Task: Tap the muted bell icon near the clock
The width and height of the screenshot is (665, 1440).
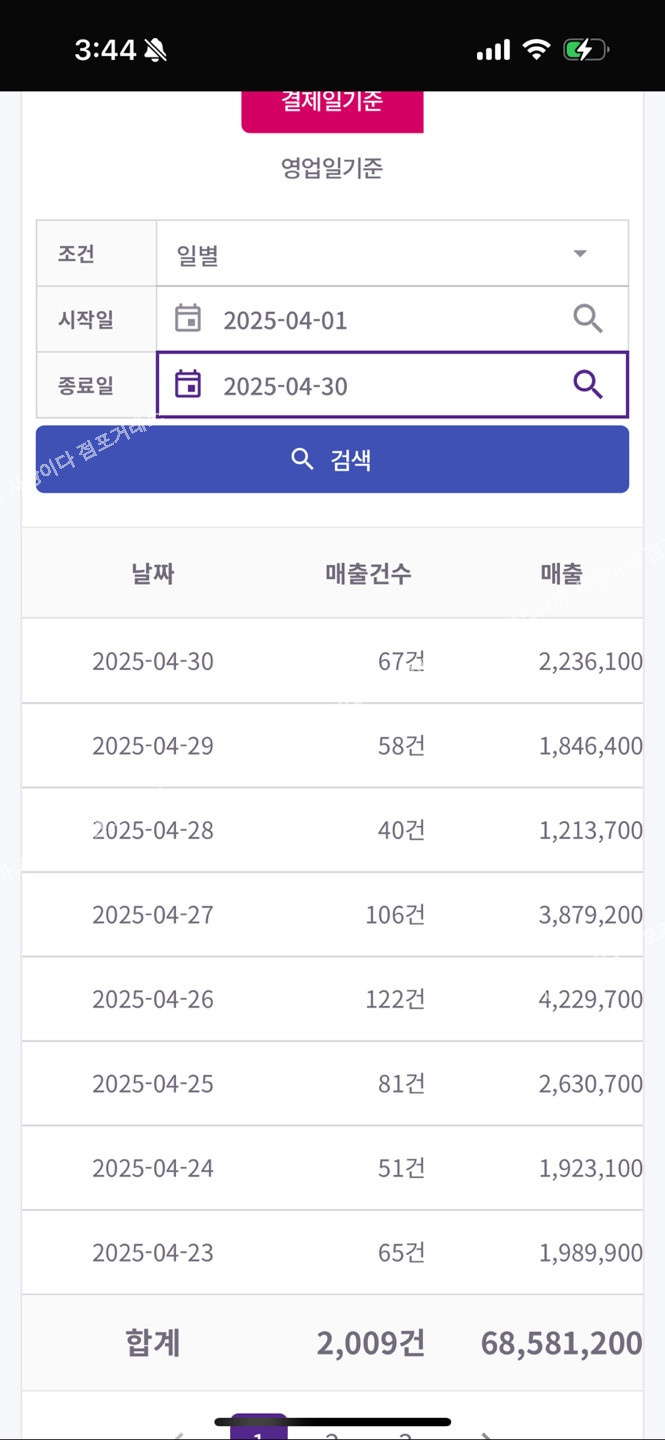Action: (x=155, y=50)
